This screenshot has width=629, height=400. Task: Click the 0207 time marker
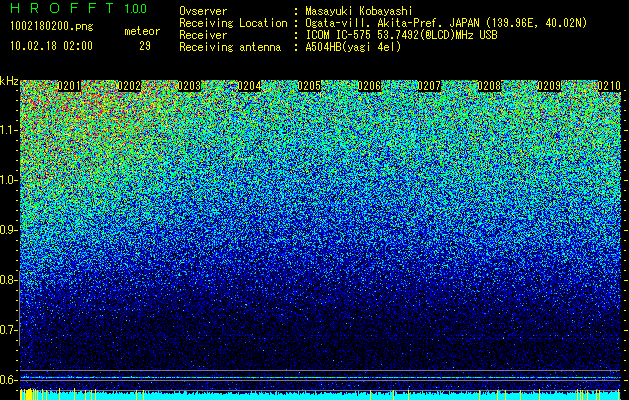point(429,86)
